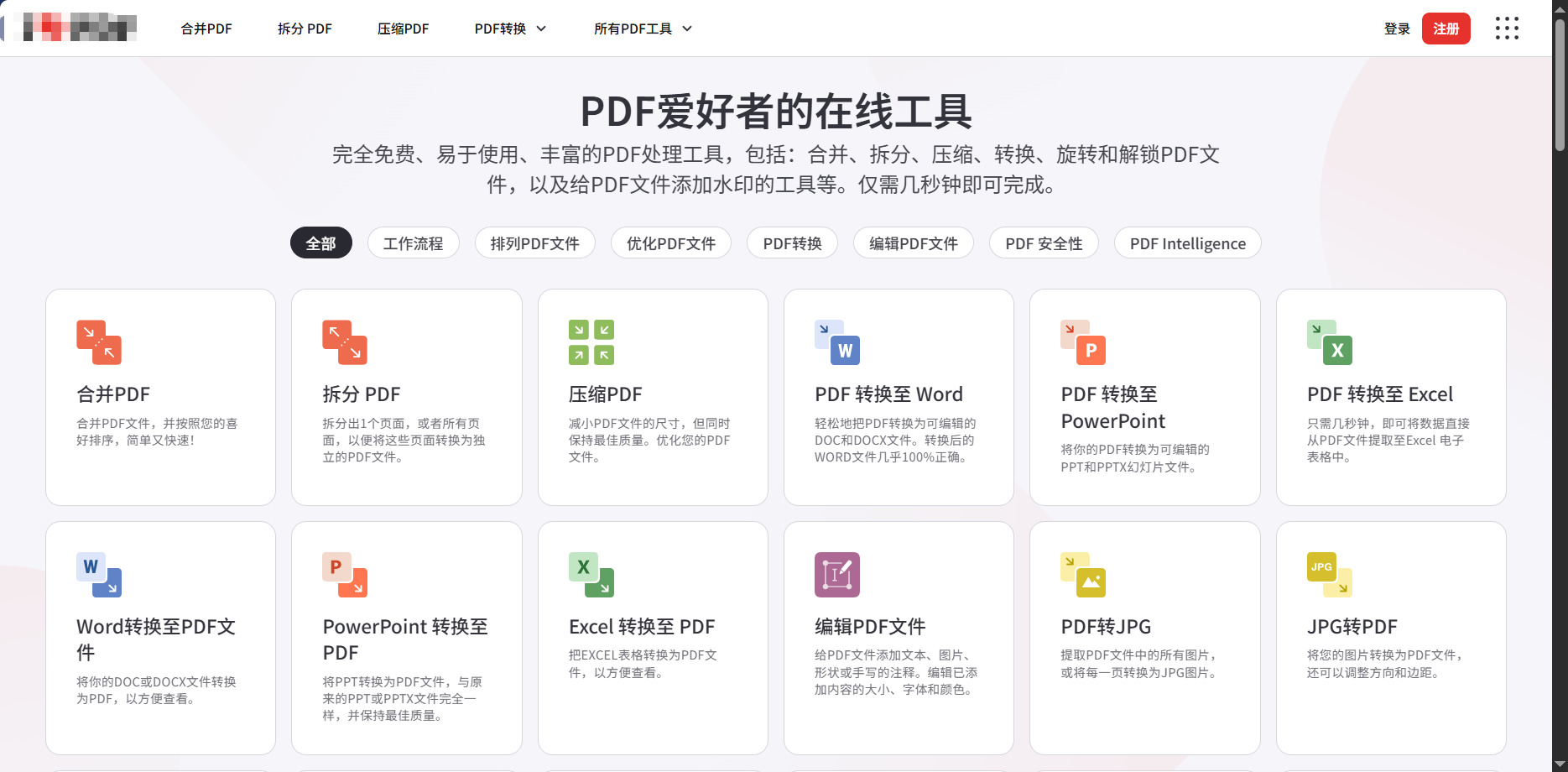Open the 压缩PDF card title
This screenshot has height=772, width=1568.
tap(606, 394)
